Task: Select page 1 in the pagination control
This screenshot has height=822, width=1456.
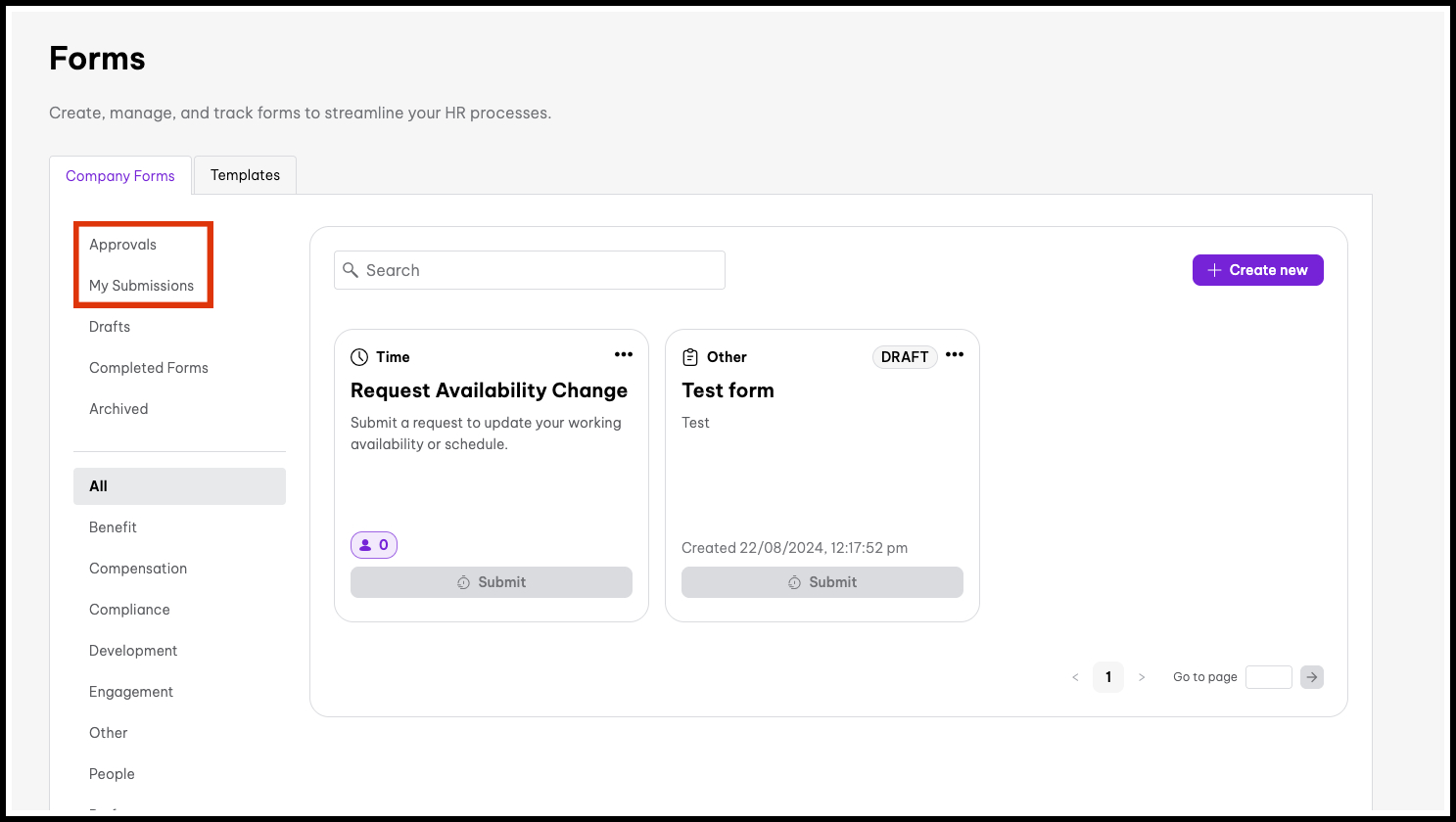Action: coord(1108,676)
